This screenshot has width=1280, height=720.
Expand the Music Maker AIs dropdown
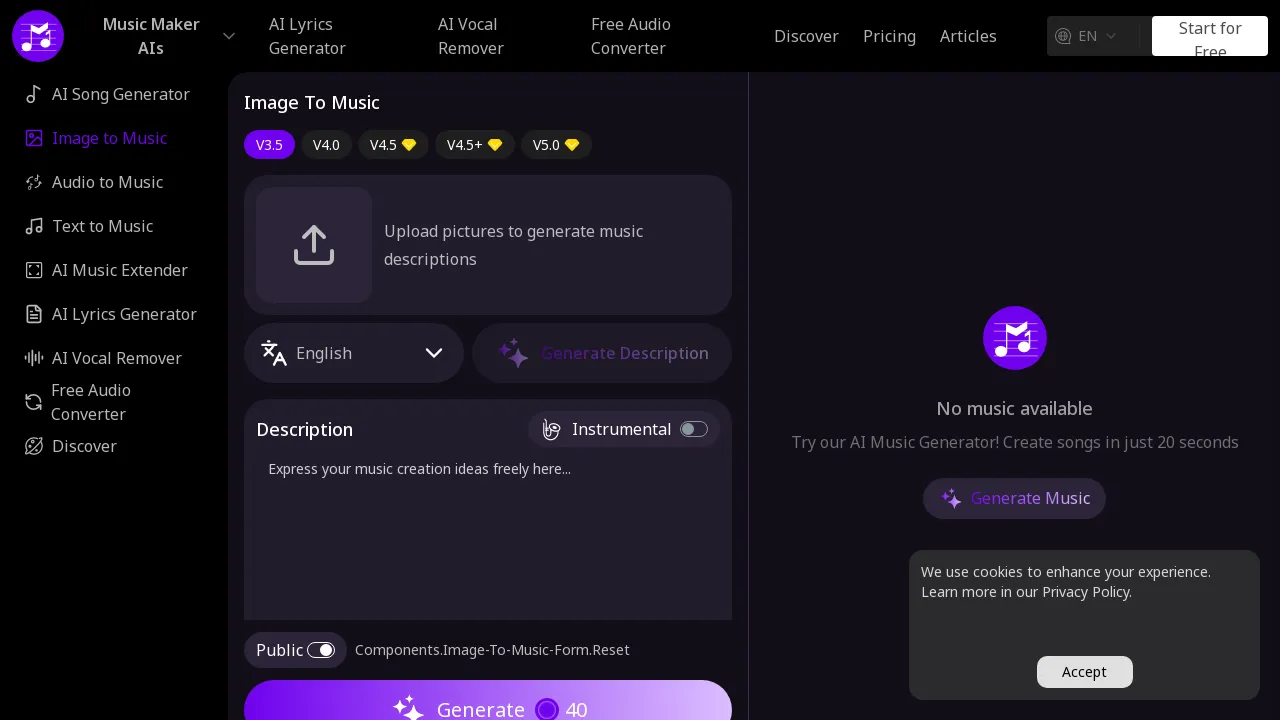229,36
